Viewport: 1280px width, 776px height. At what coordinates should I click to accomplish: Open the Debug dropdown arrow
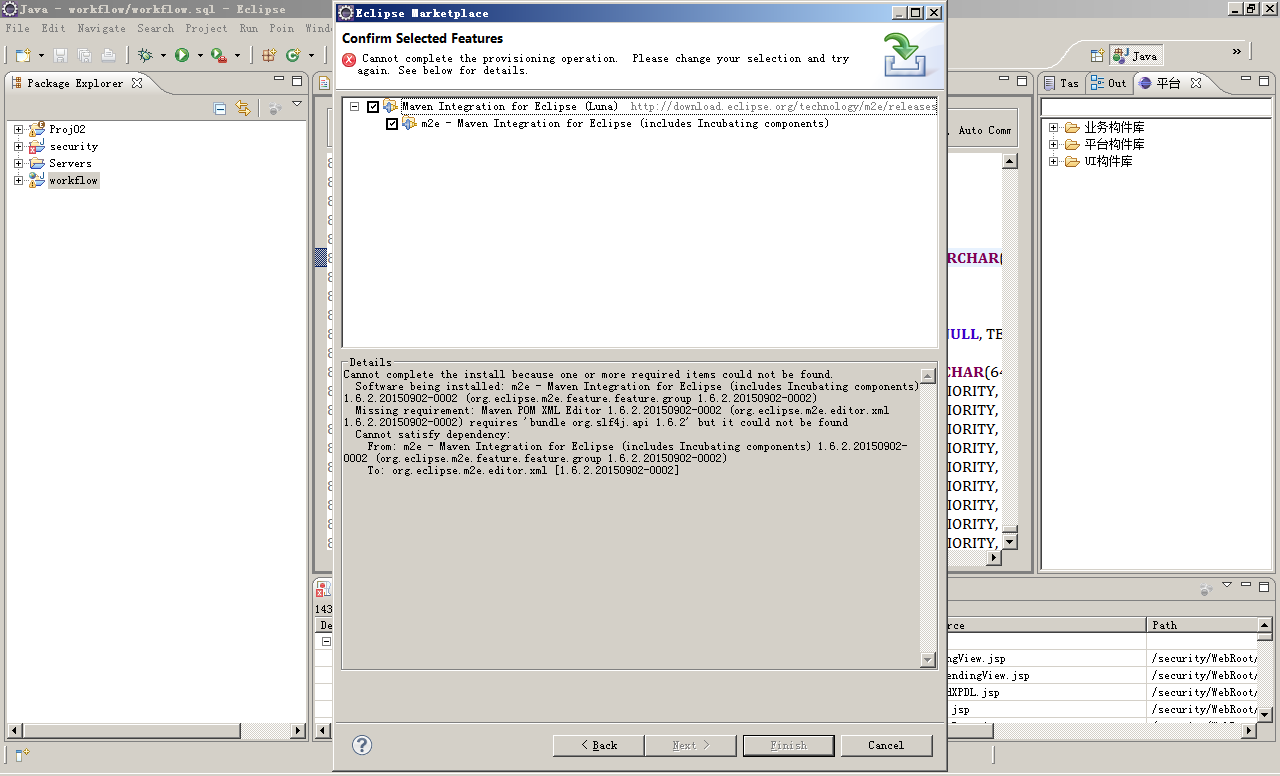163,56
